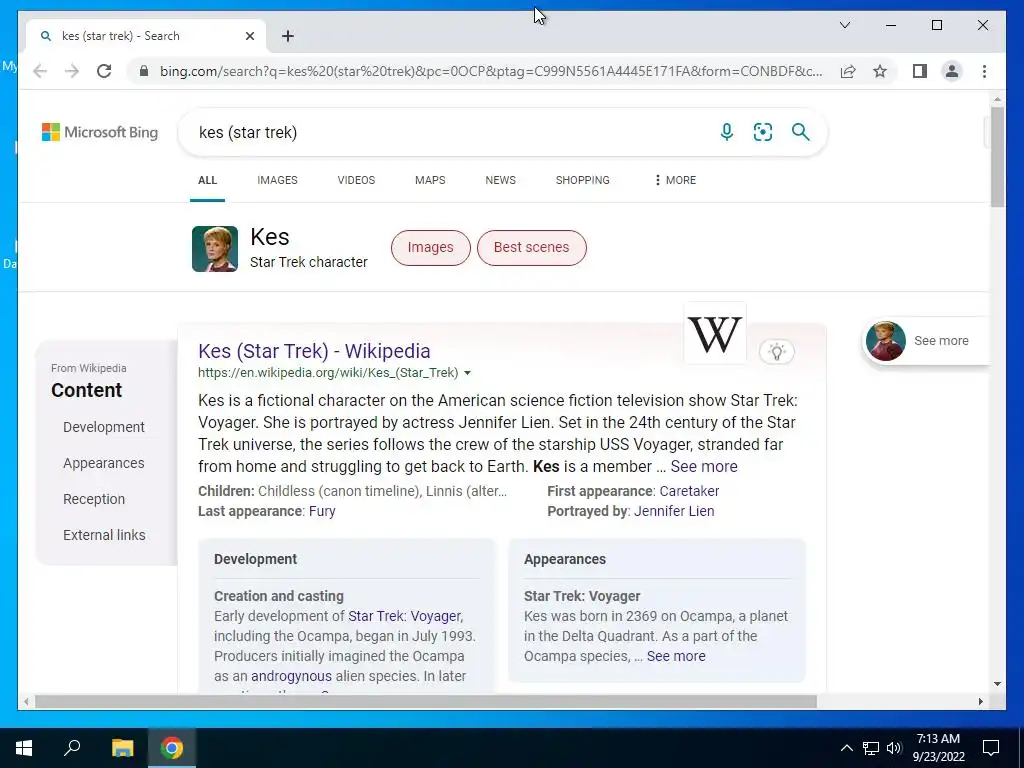1024x768 pixels.
Task: Click the padlock site info icon
Action: pyautogui.click(x=144, y=71)
